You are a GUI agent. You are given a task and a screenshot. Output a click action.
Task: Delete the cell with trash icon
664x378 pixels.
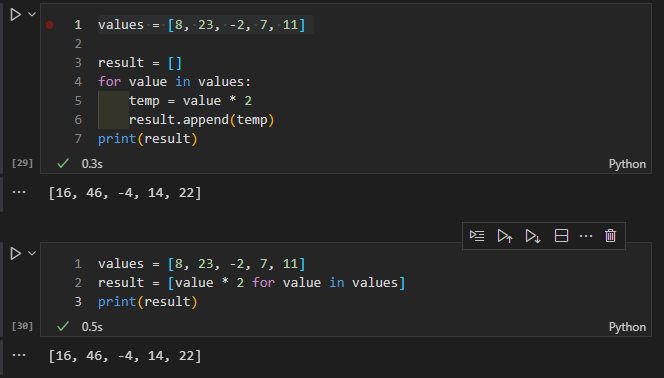610,236
